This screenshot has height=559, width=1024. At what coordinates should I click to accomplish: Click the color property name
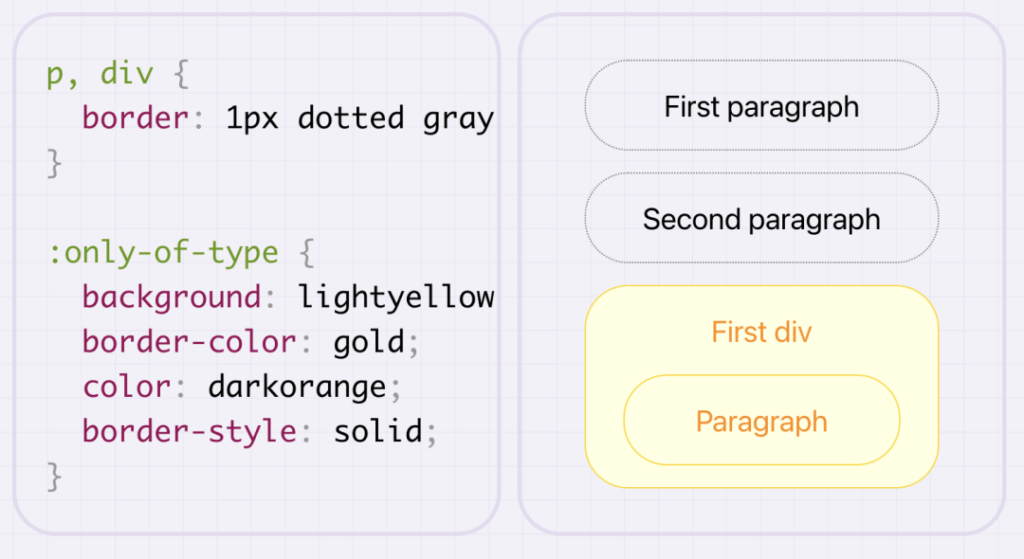pos(127,387)
